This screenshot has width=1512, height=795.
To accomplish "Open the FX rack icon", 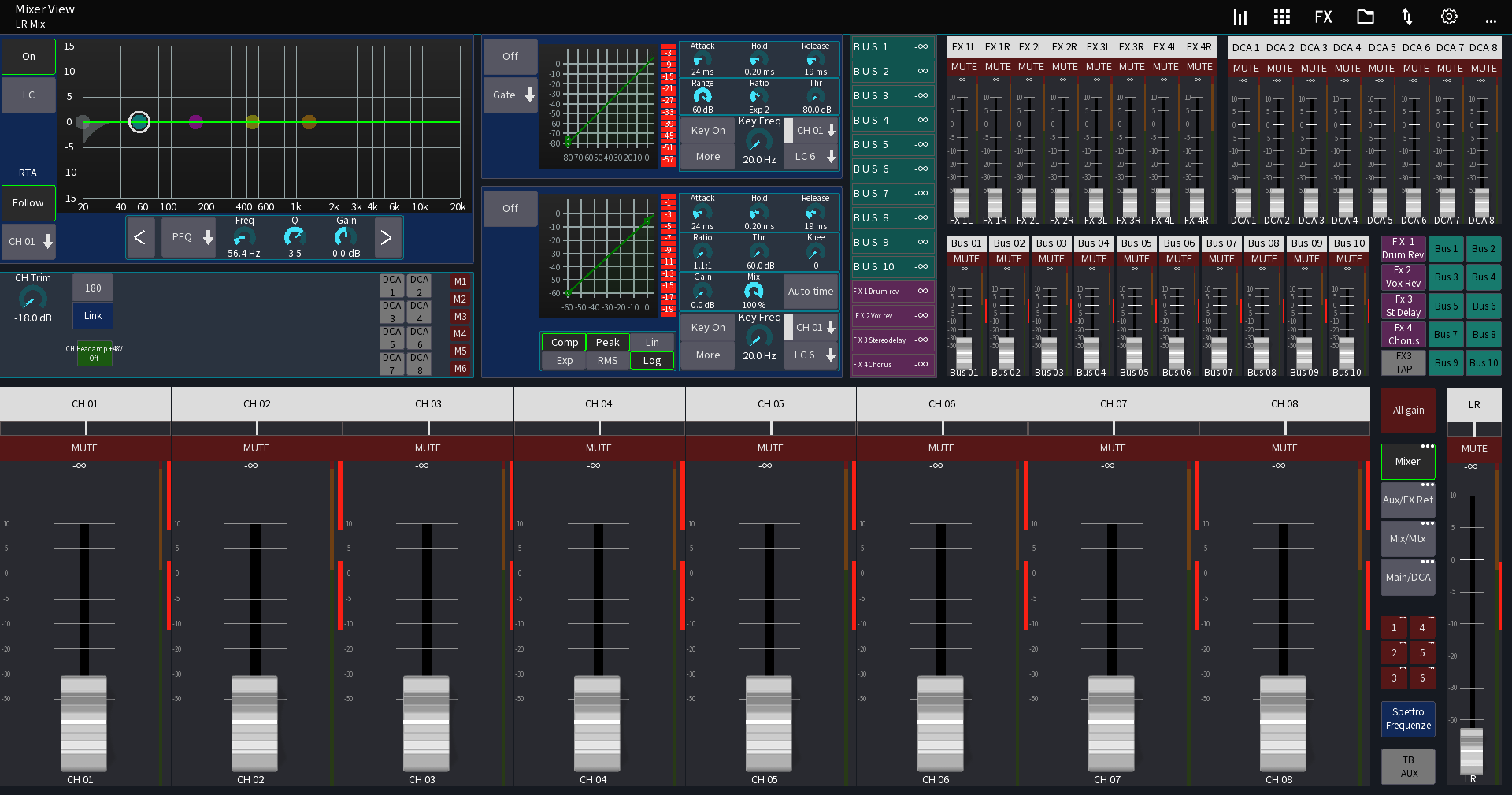I will 1323,16.
